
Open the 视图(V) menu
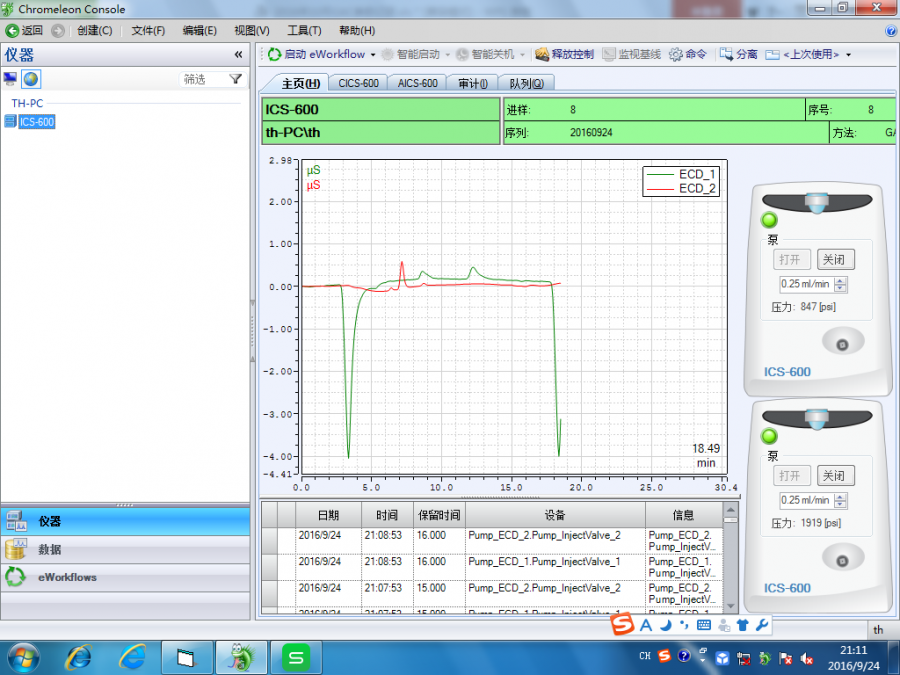tap(251, 31)
